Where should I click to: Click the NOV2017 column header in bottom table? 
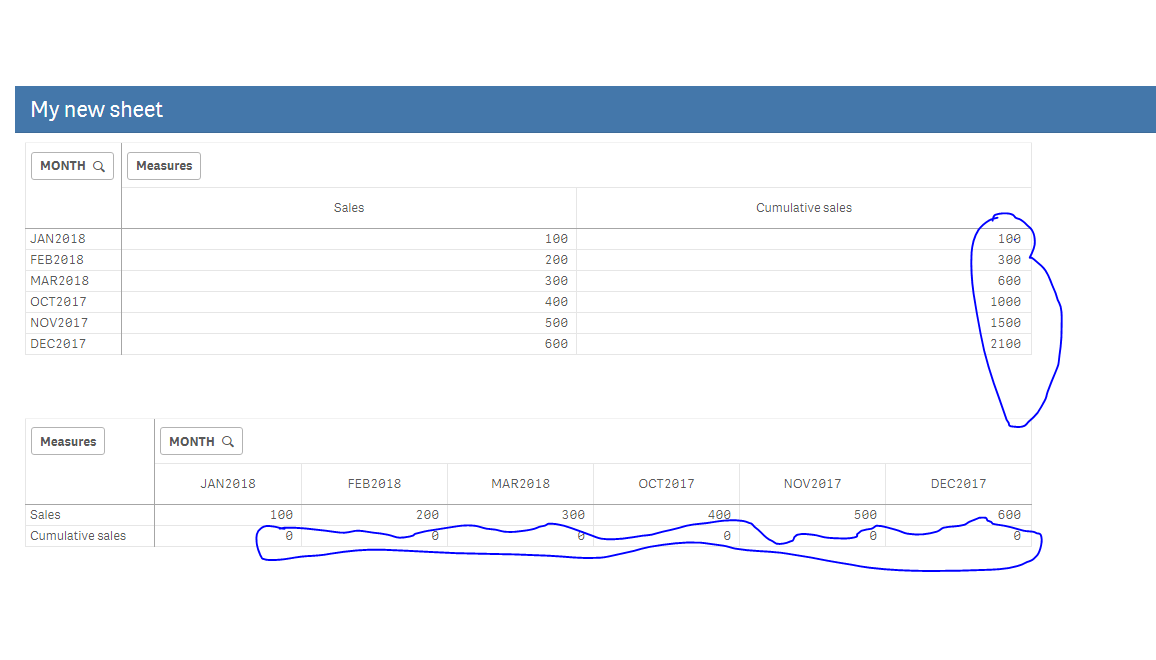[812, 484]
